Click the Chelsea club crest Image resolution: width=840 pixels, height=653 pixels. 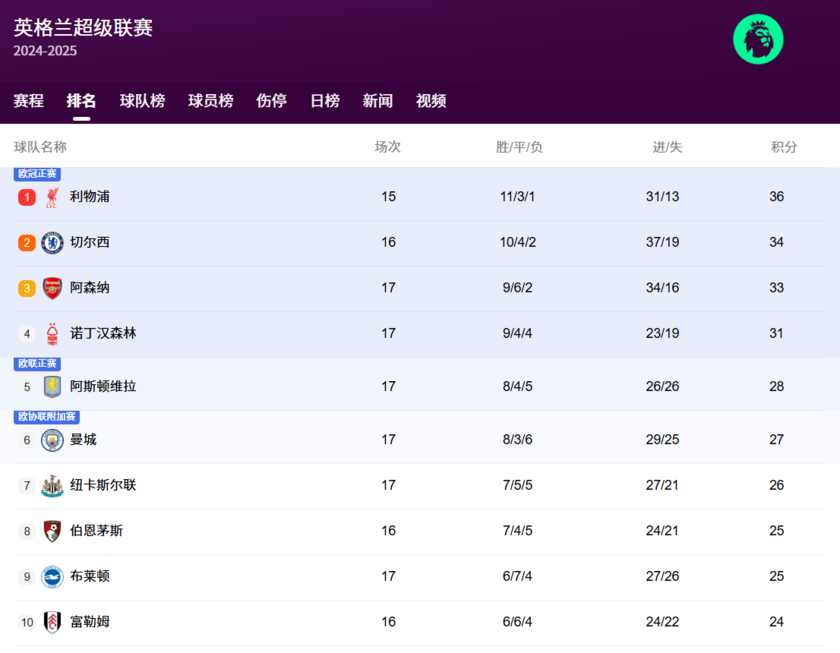point(50,242)
